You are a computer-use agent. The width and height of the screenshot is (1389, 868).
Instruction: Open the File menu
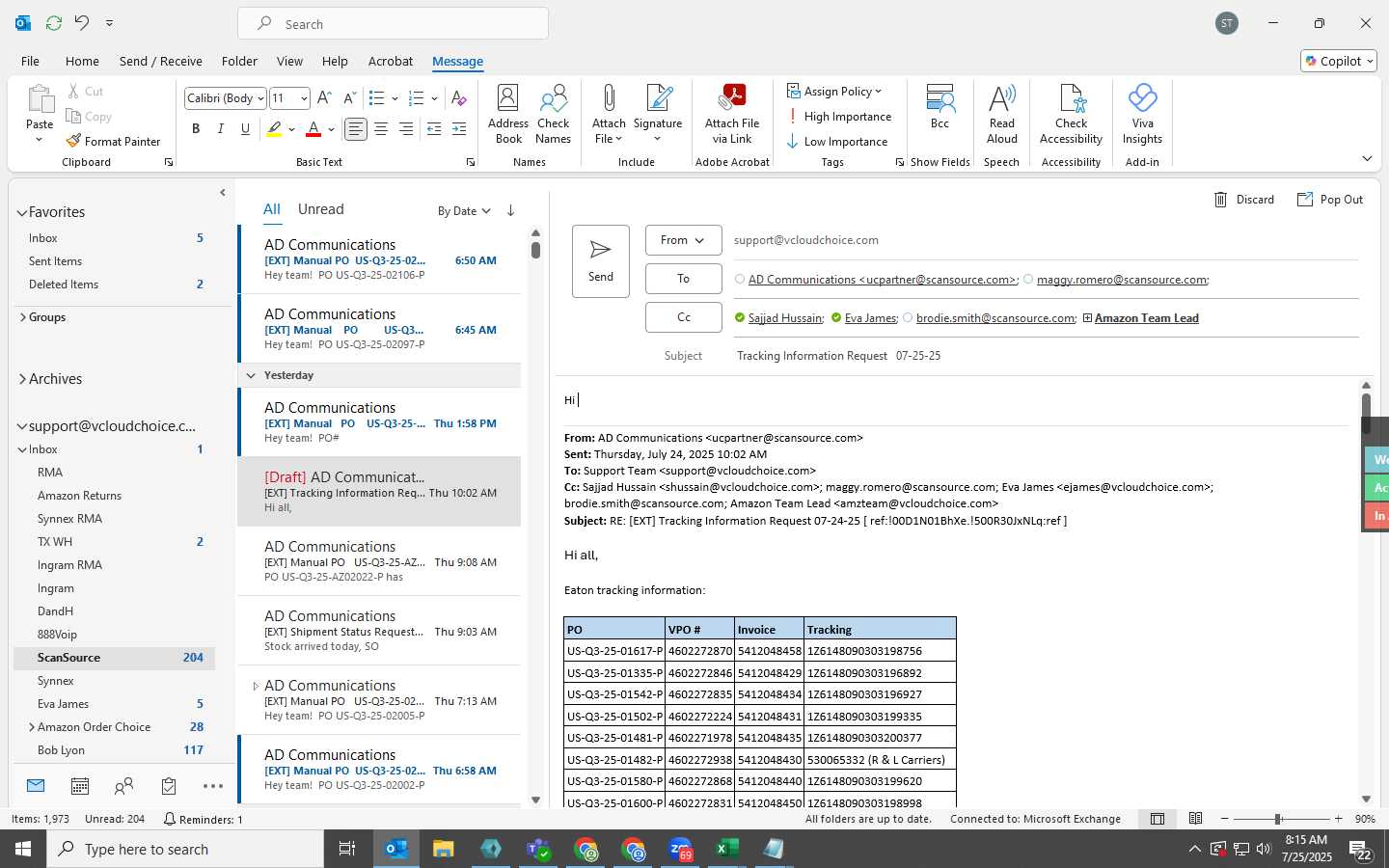click(30, 61)
